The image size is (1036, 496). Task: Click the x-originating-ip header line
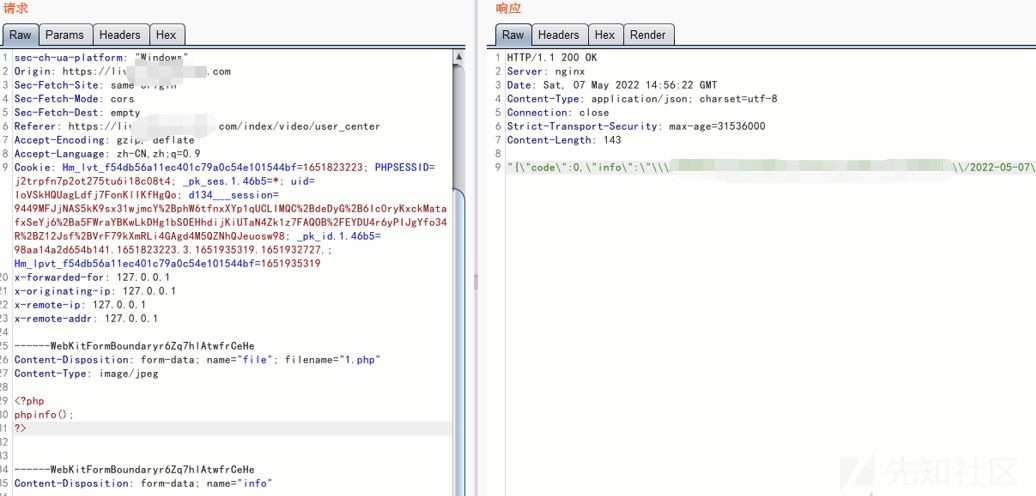[x=95, y=291]
